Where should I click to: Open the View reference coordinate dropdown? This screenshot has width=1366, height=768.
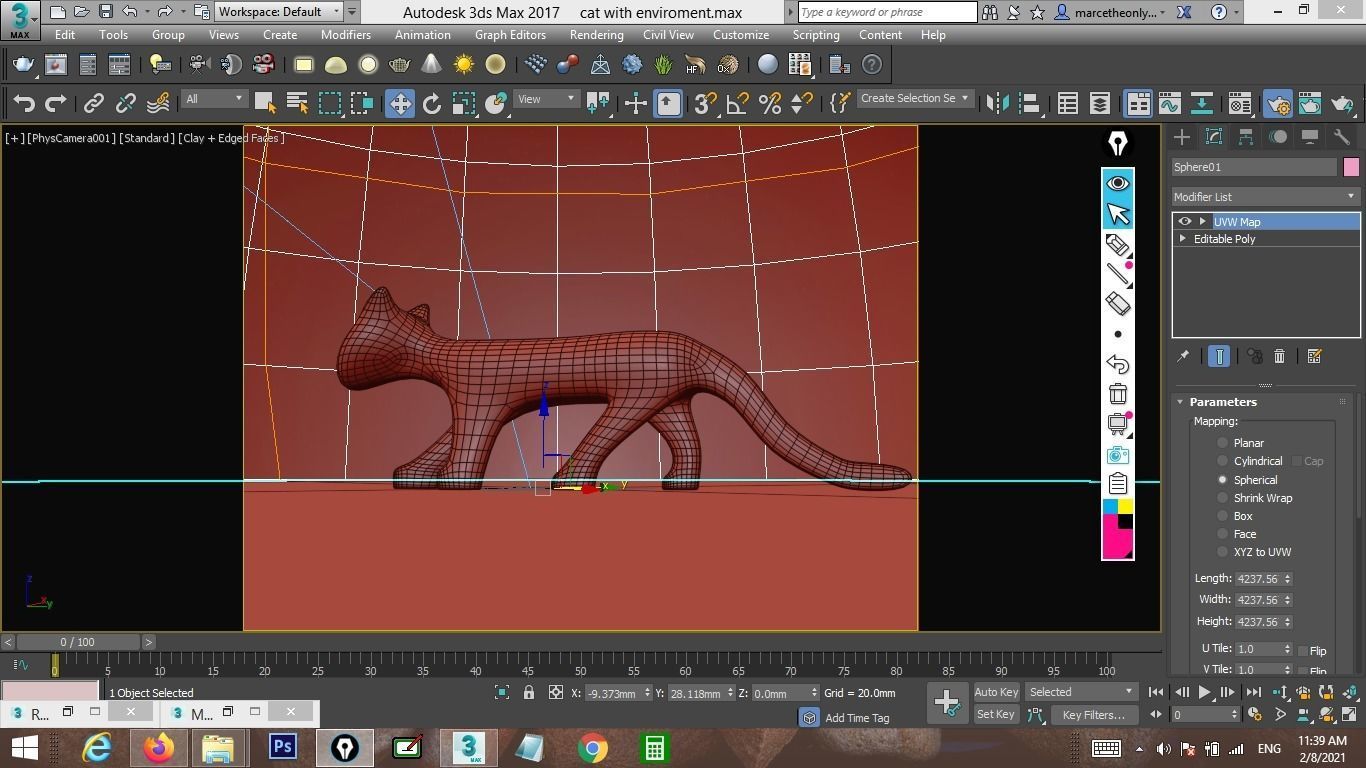[x=547, y=98]
